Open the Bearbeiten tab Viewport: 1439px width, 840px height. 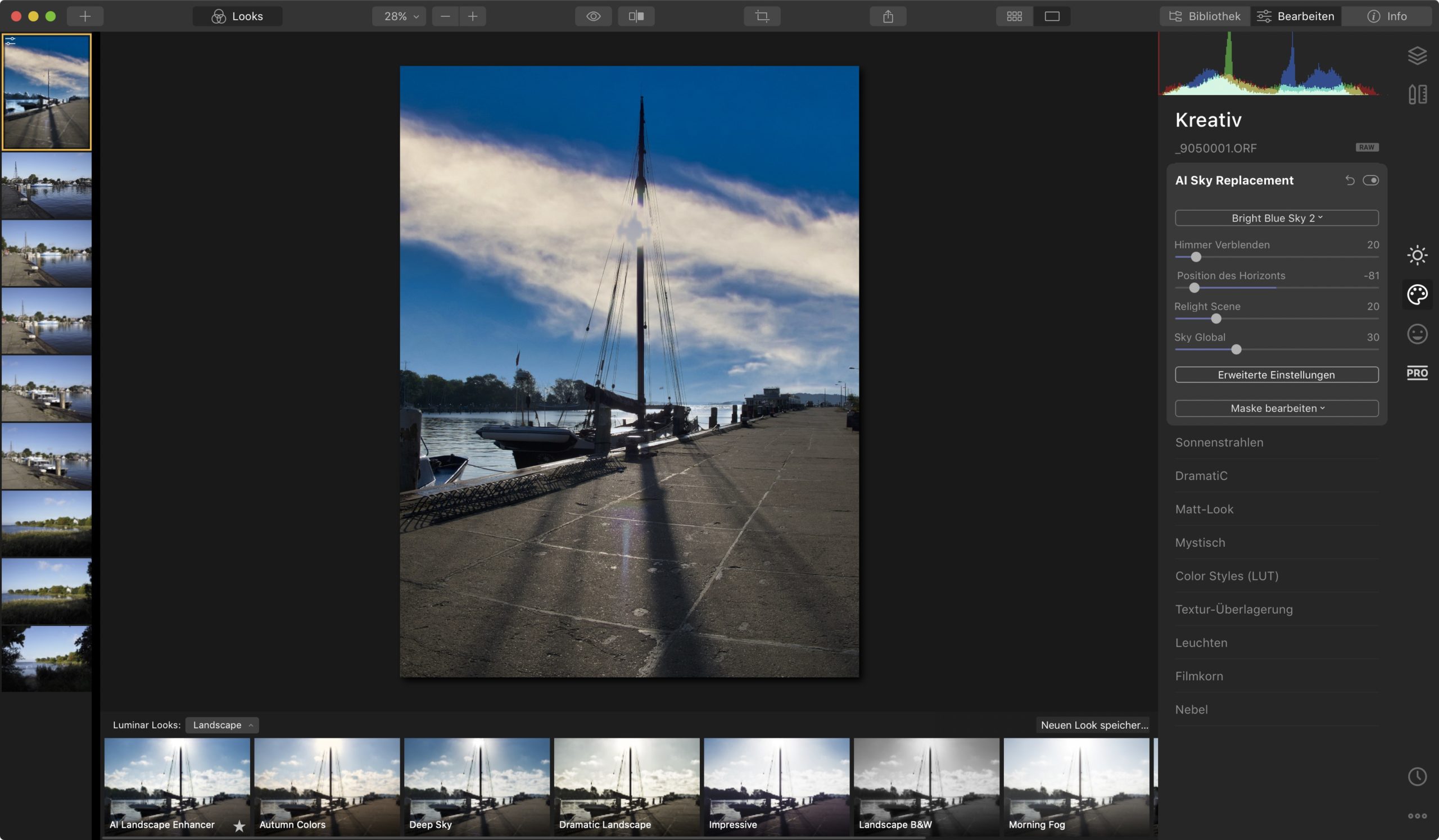(x=1296, y=16)
